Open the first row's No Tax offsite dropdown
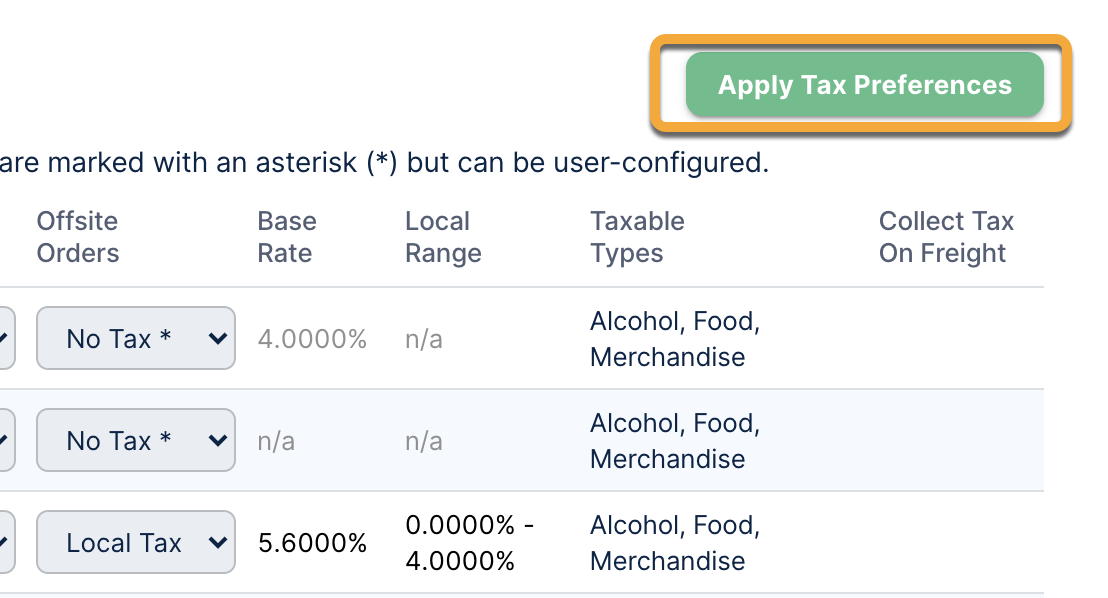 pos(135,339)
